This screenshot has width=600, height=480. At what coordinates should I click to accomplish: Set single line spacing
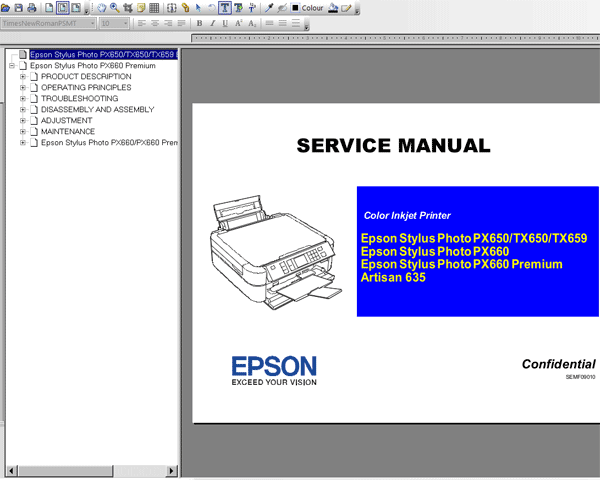click(x=269, y=24)
